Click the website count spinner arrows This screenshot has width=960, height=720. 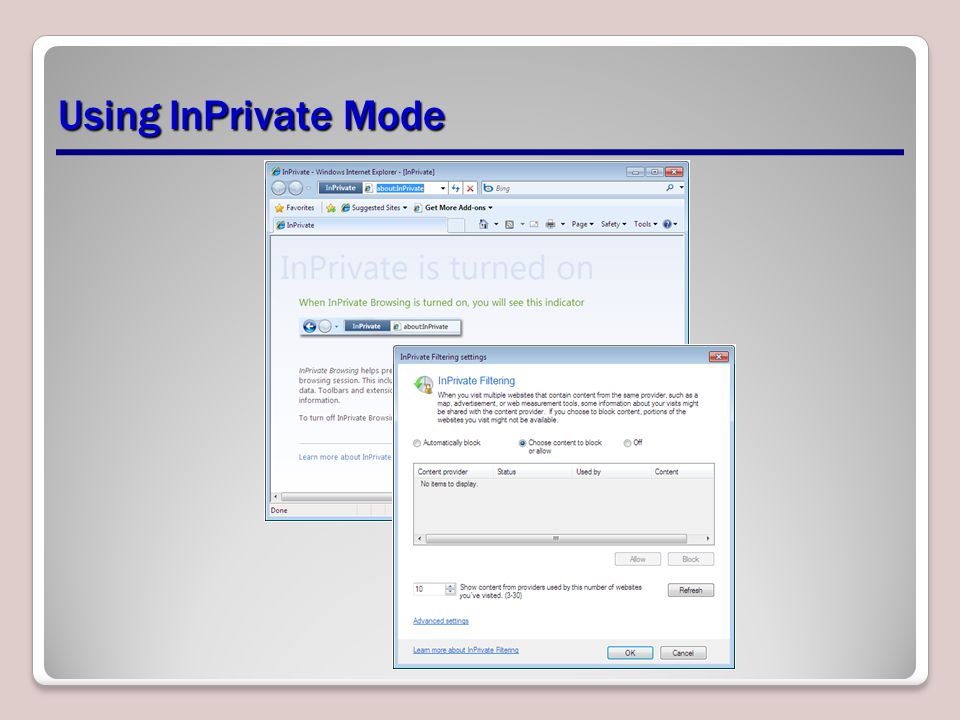[450, 589]
